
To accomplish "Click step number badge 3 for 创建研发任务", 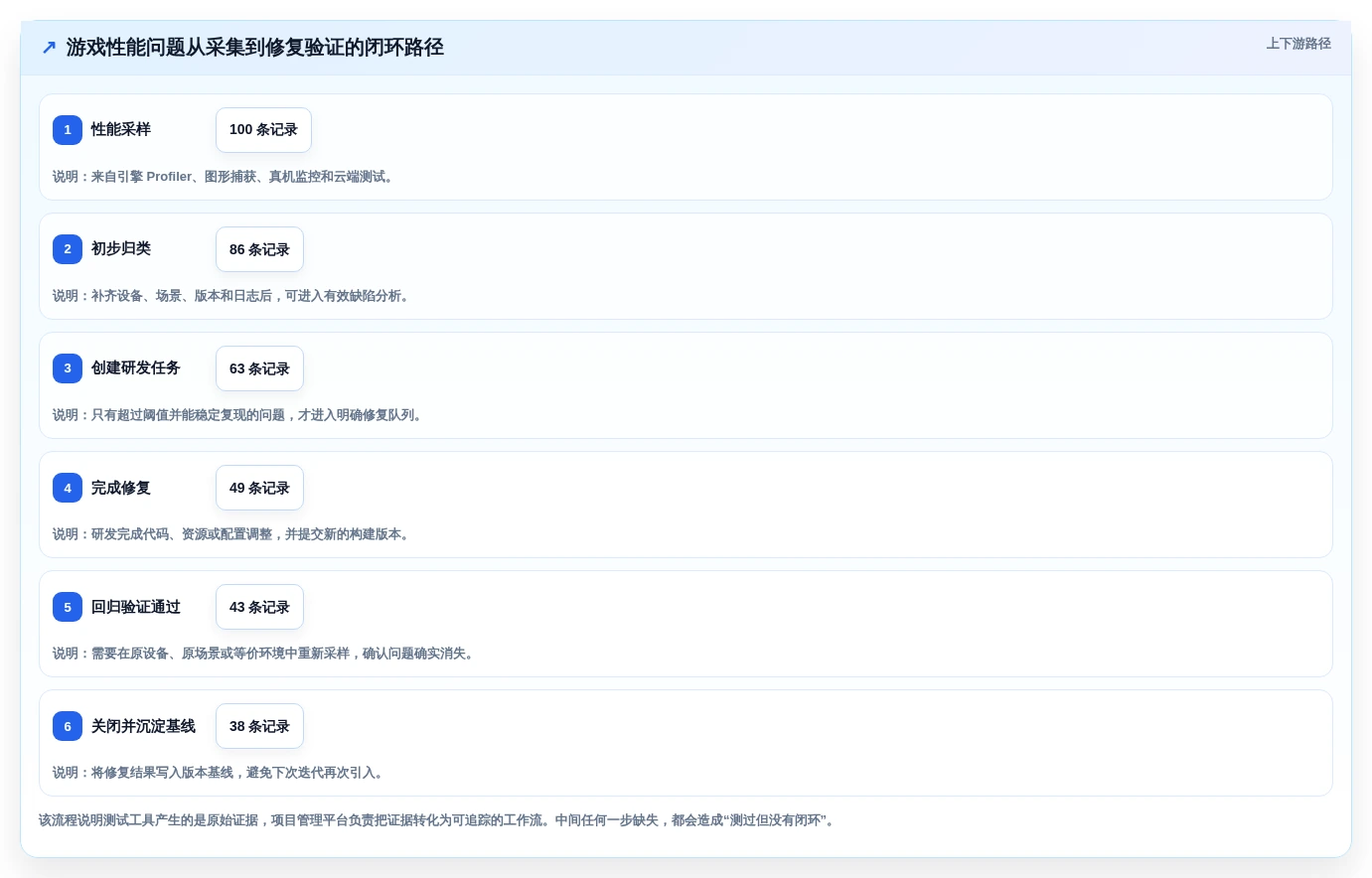I will (68, 368).
